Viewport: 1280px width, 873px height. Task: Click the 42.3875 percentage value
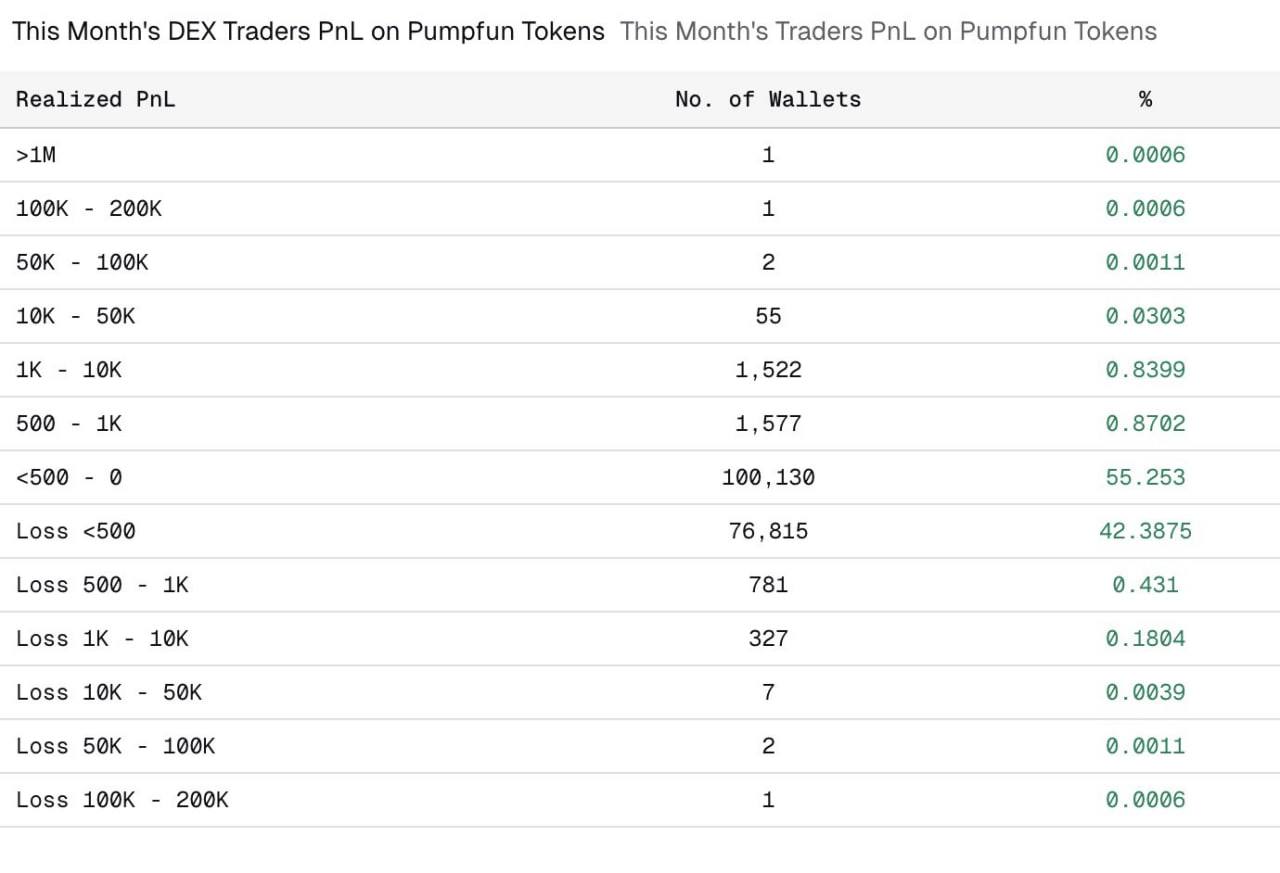(x=1145, y=532)
